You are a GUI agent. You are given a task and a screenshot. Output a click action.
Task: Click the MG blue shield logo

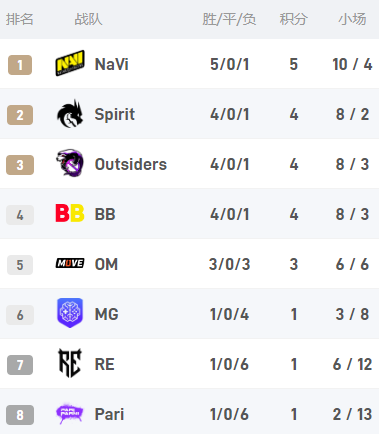tap(70, 313)
